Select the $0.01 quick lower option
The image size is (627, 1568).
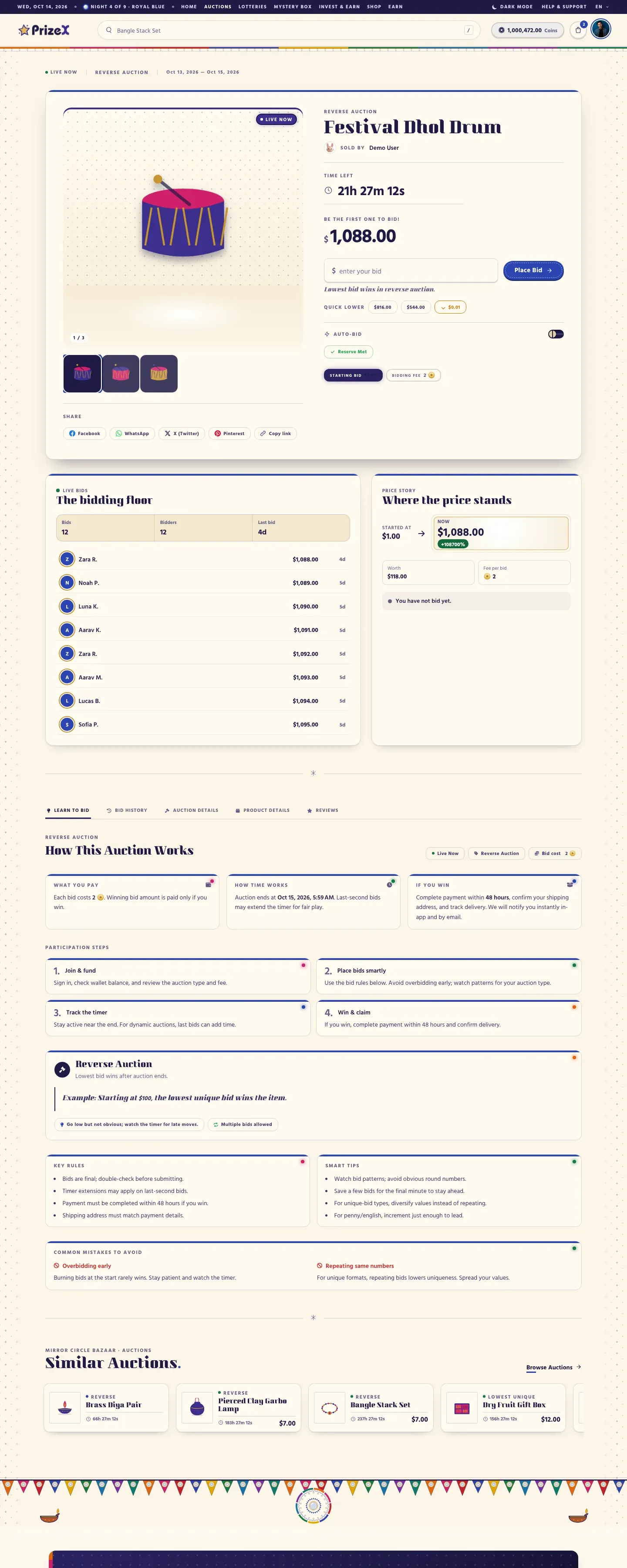[451, 308]
